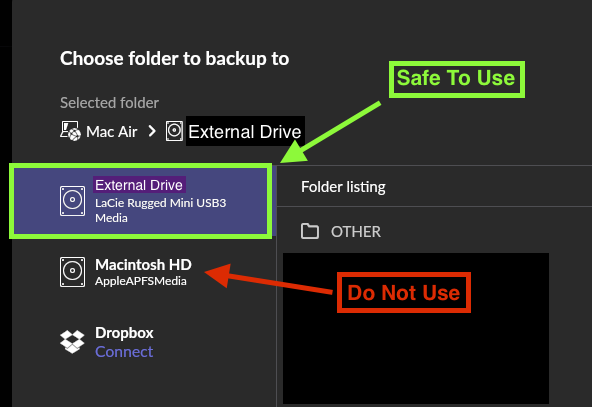Click the red Do Not Use label

[404, 293]
